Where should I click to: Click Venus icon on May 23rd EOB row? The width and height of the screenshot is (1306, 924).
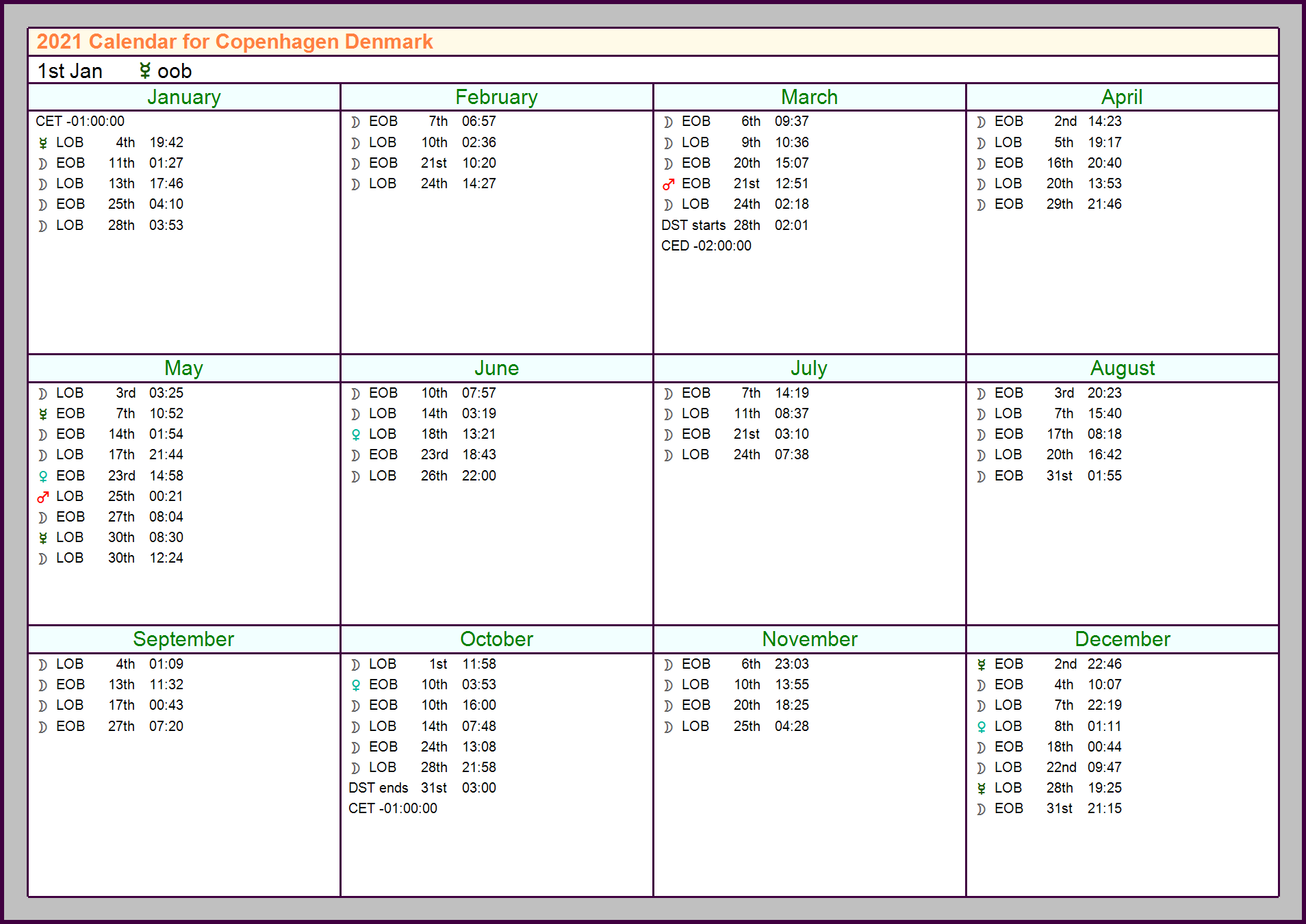pyautogui.click(x=43, y=476)
